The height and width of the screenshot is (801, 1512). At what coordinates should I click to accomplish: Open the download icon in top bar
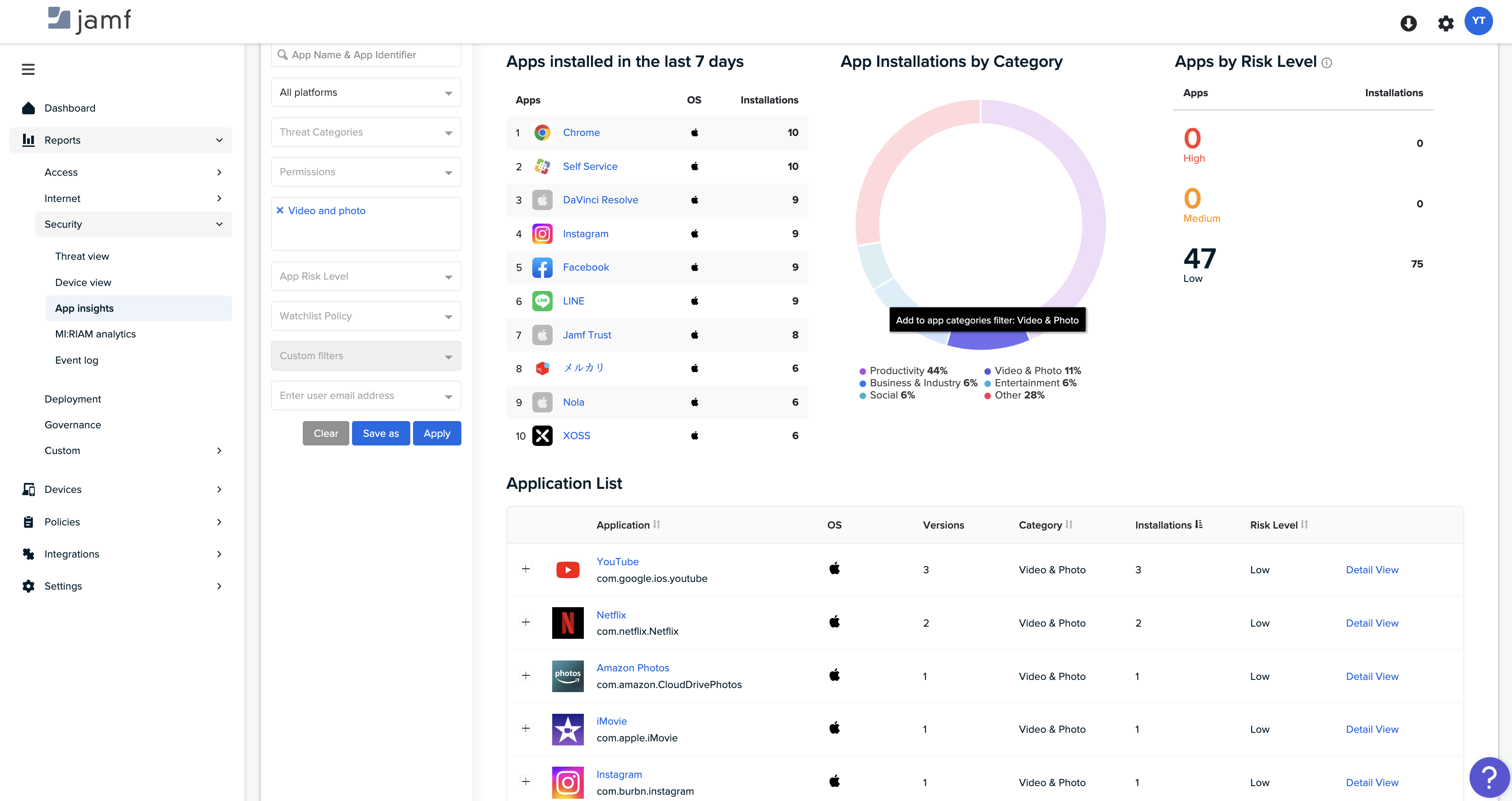pos(1408,23)
